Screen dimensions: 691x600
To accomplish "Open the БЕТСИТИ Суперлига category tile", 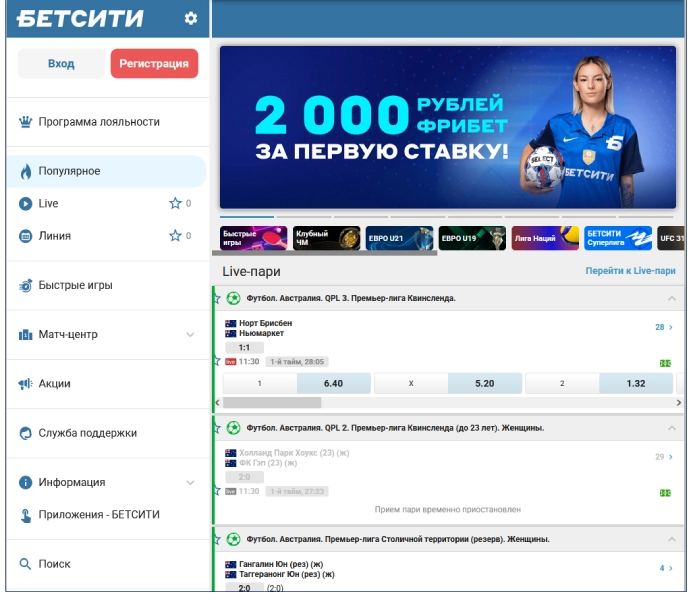I will (x=618, y=238).
